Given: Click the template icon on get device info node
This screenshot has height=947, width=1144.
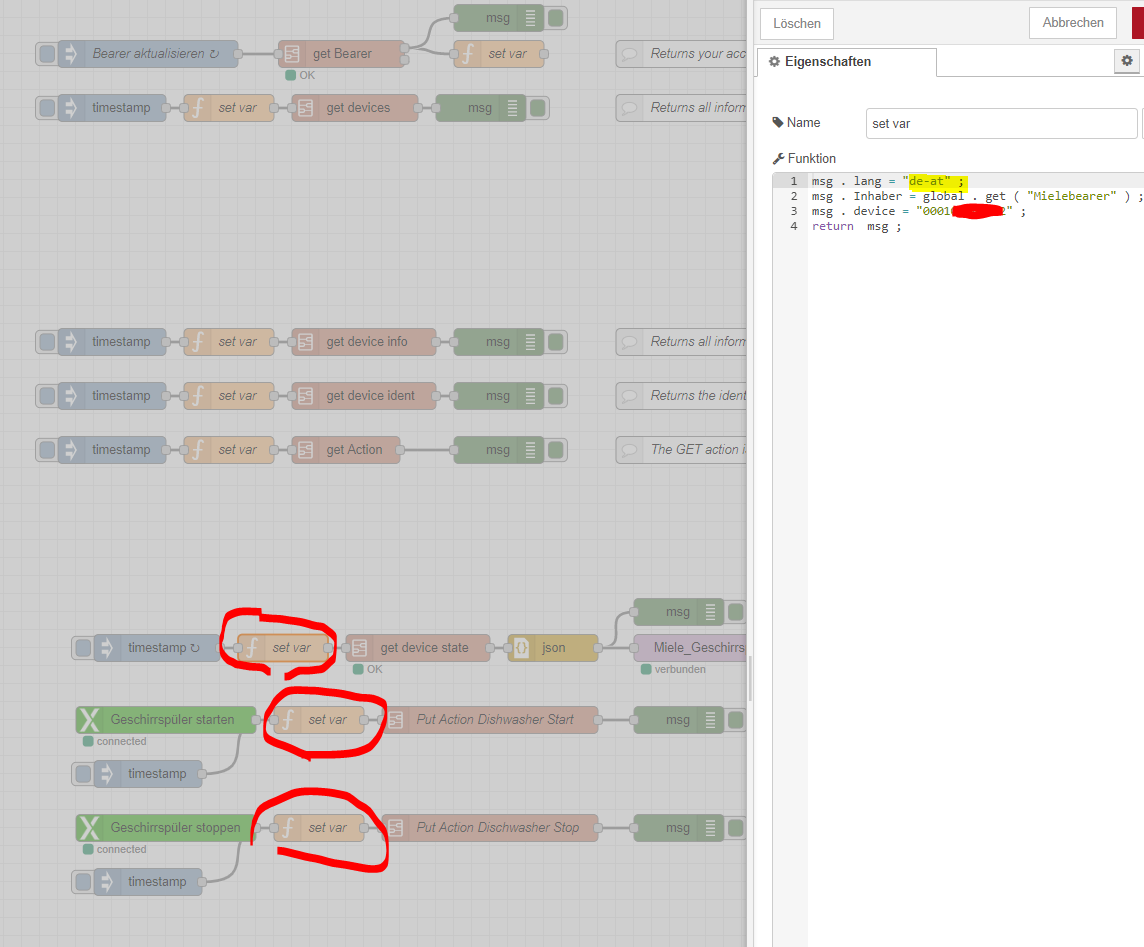Looking at the screenshot, I should [x=305, y=342].
